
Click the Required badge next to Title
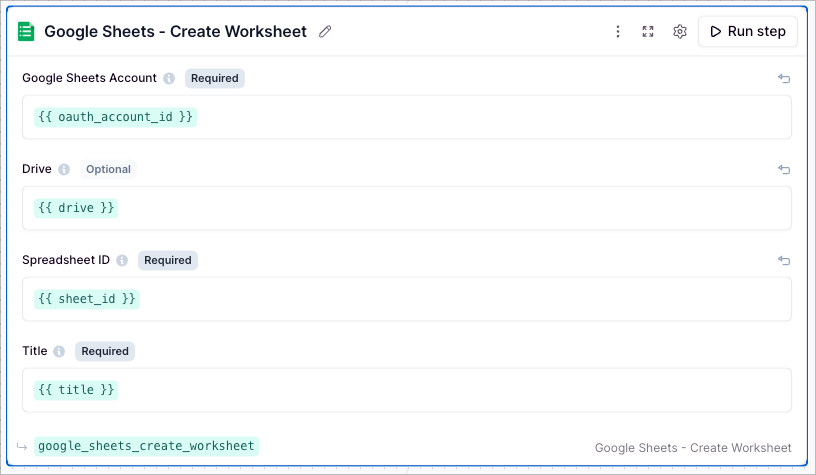(105, 352)
